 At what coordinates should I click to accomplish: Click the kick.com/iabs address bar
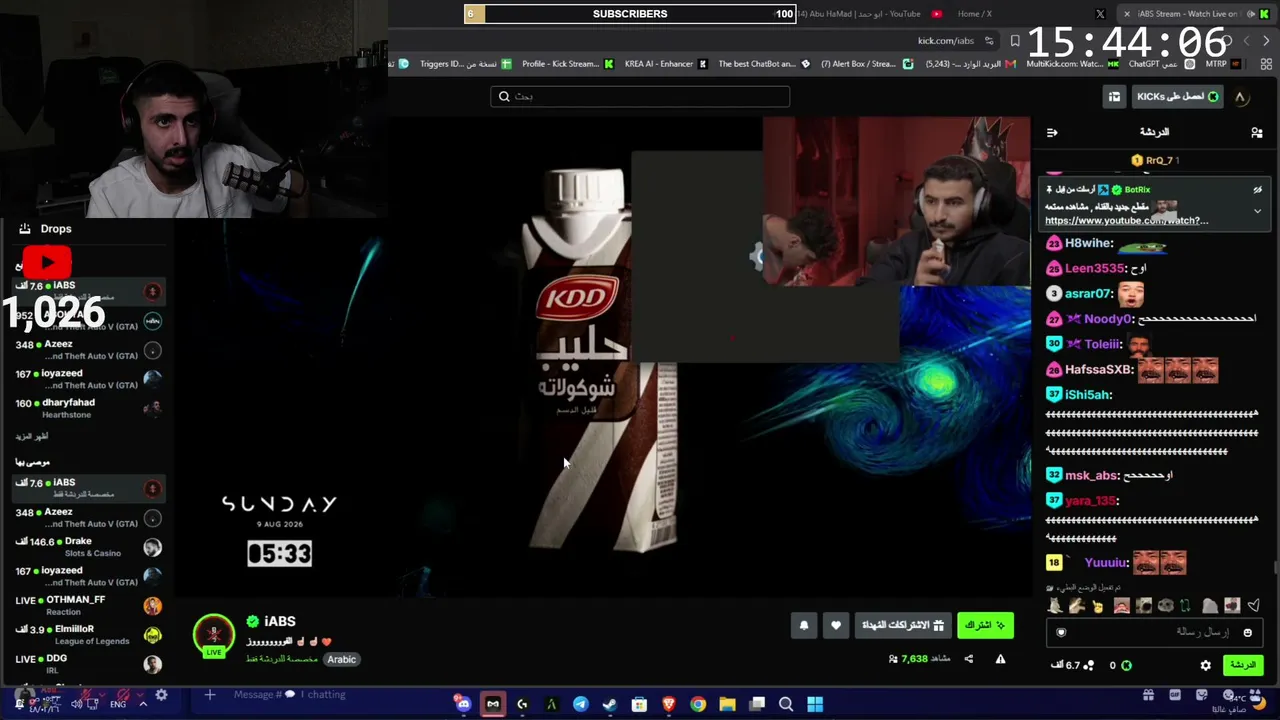point(946,41)
